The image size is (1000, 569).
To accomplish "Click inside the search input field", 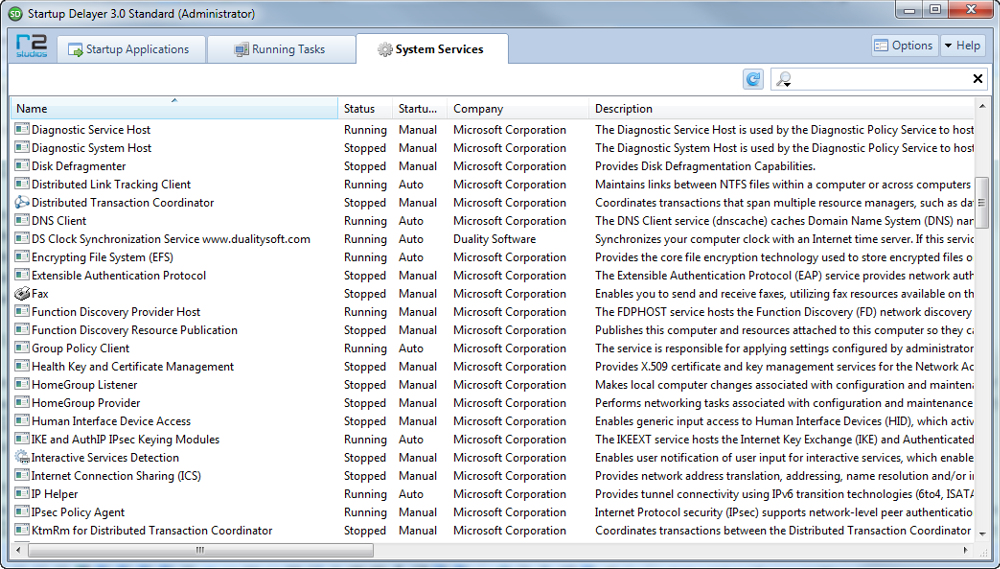I will [880, 79].
